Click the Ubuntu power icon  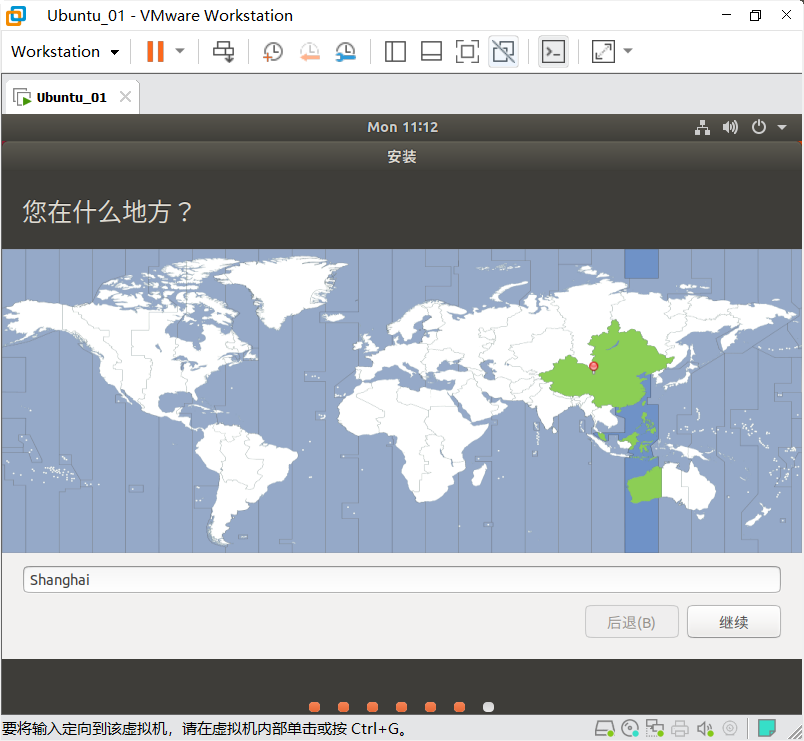(759, 127)
